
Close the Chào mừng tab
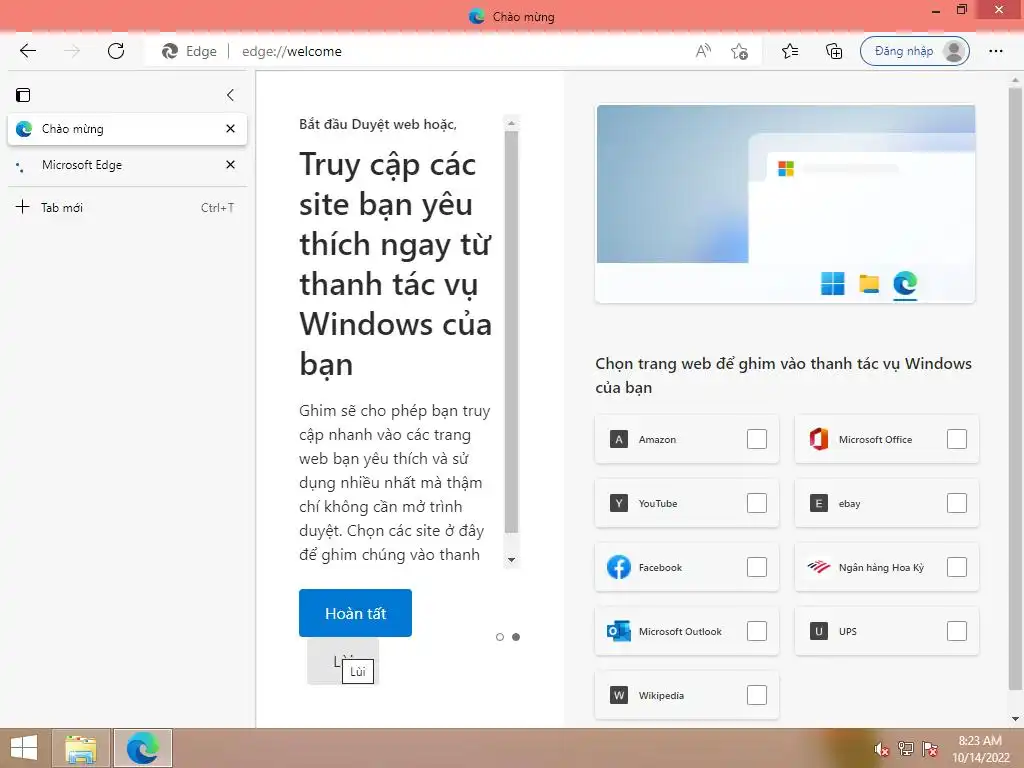(230, 129)
